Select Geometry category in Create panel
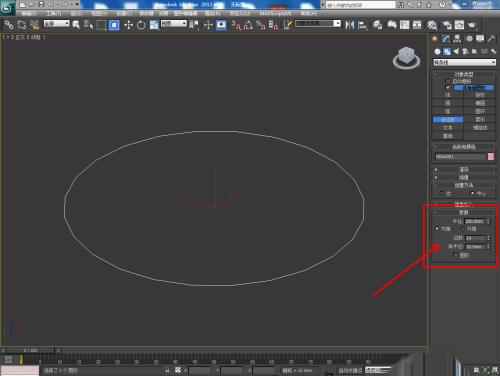 click(437, 51)
